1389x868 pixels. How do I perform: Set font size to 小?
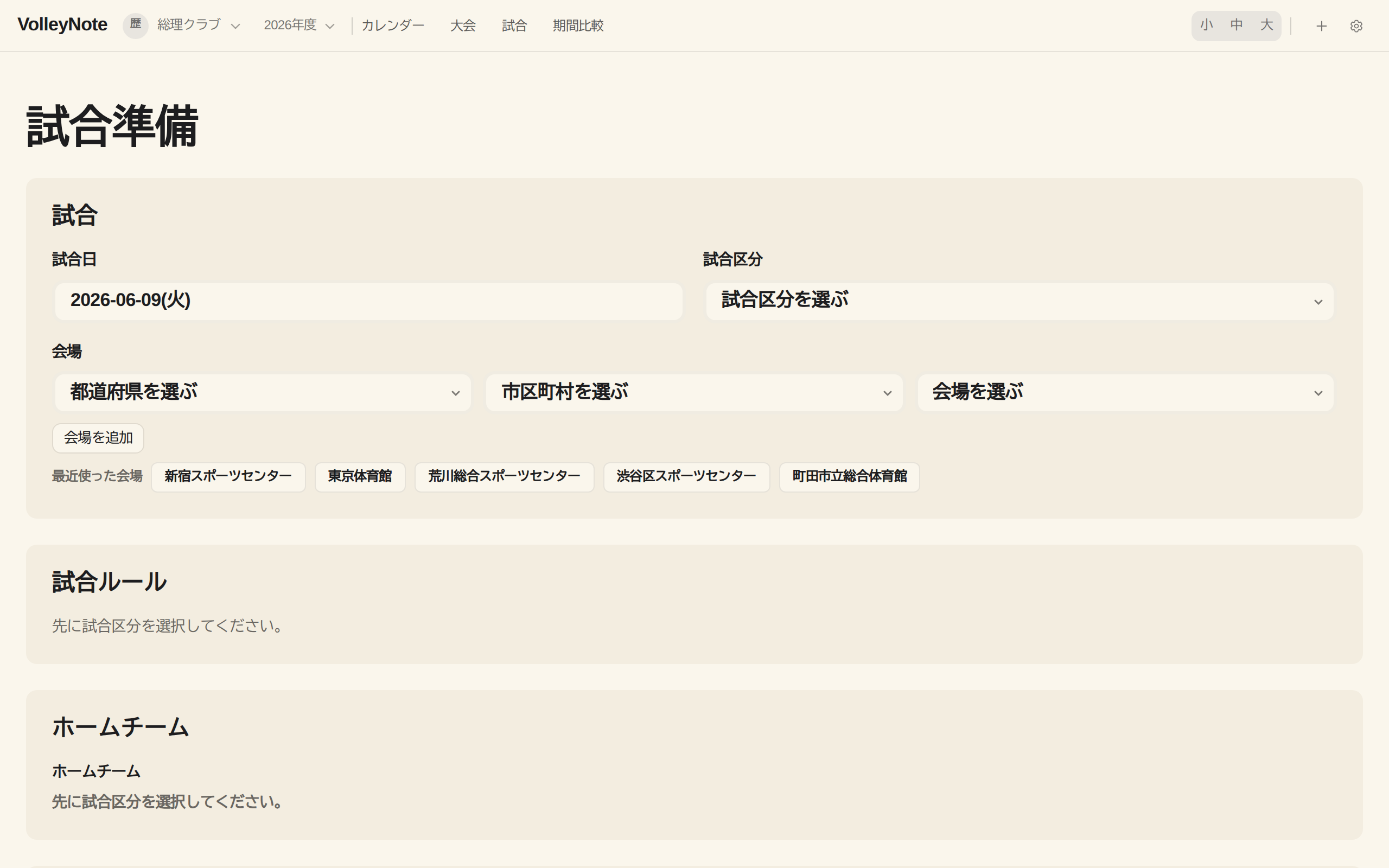1207,25
